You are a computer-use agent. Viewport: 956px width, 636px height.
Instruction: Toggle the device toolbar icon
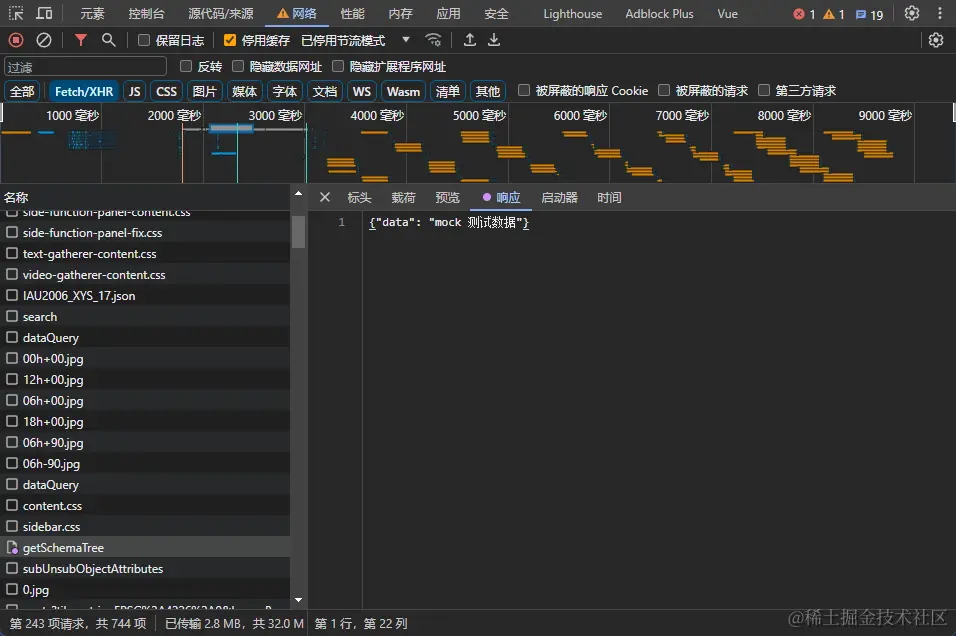[45, 14]
